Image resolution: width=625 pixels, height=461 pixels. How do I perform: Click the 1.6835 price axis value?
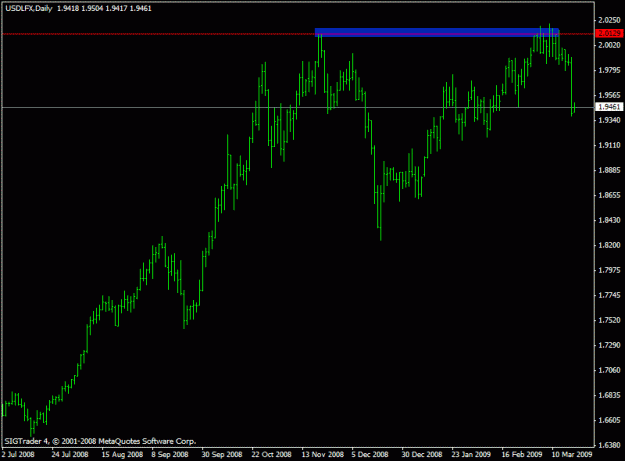tap(609, 395)
